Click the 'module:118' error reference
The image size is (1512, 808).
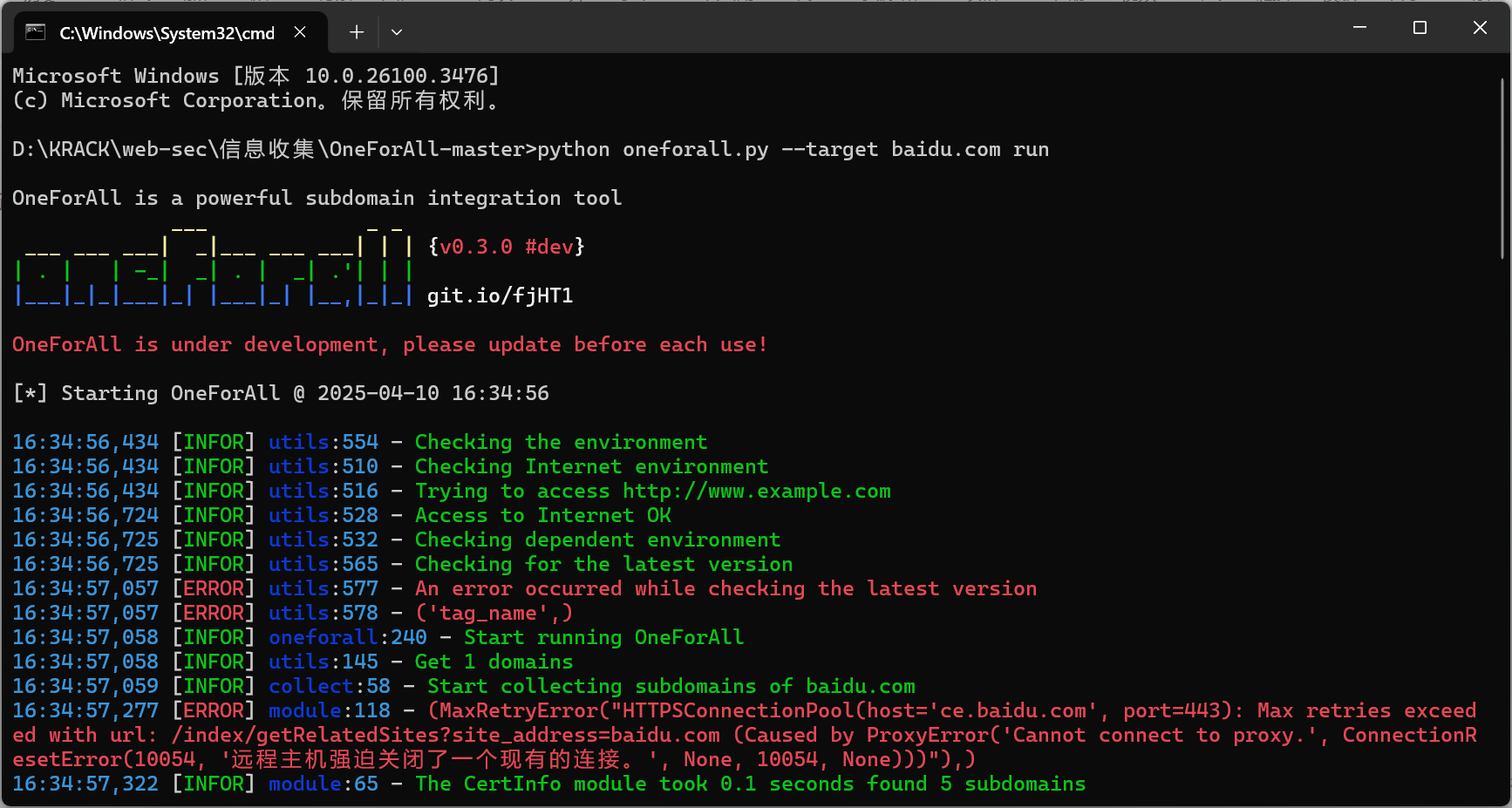click(329, 710)
